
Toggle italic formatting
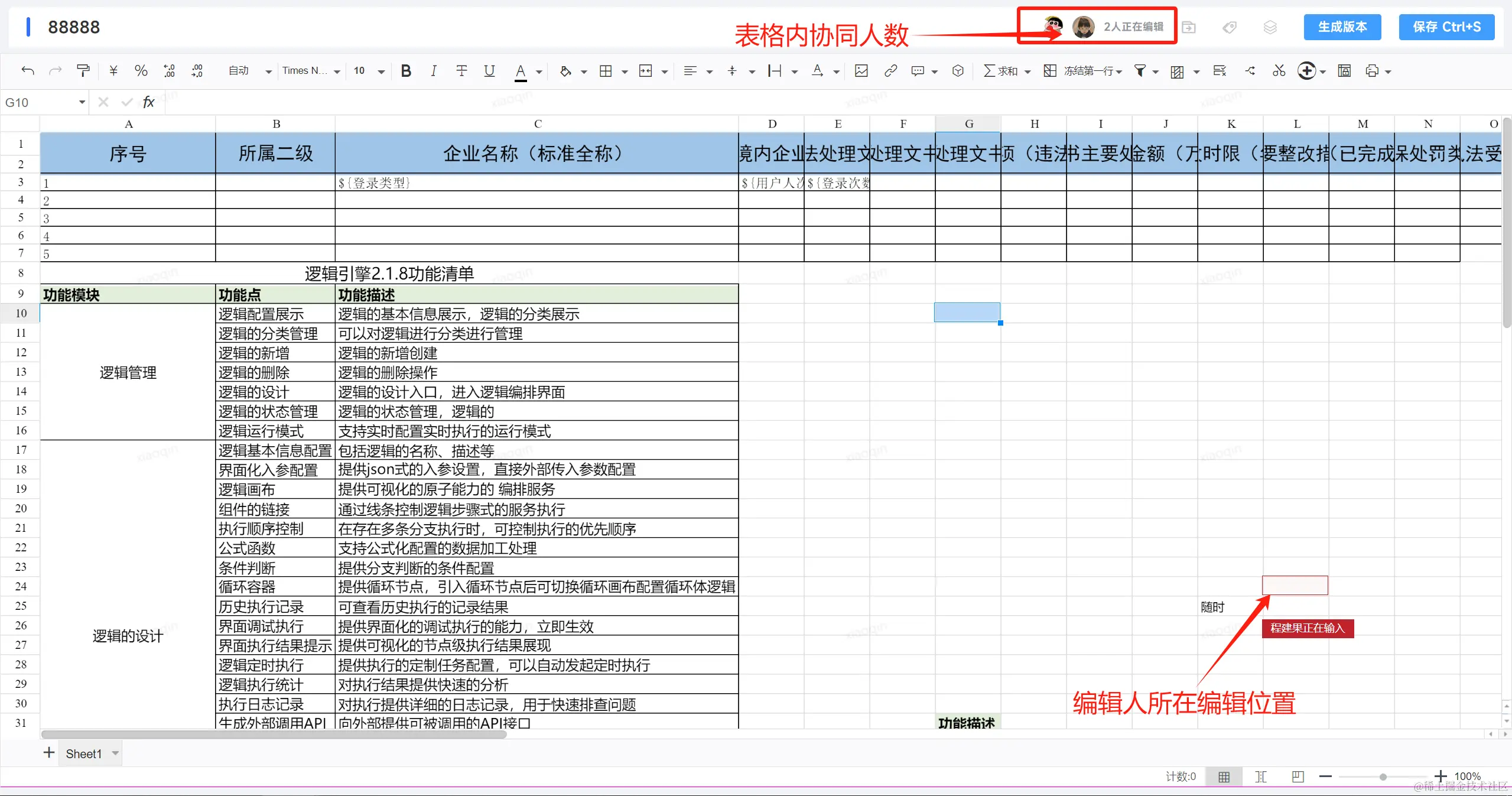pyautogui.click(x=434, y=71)
